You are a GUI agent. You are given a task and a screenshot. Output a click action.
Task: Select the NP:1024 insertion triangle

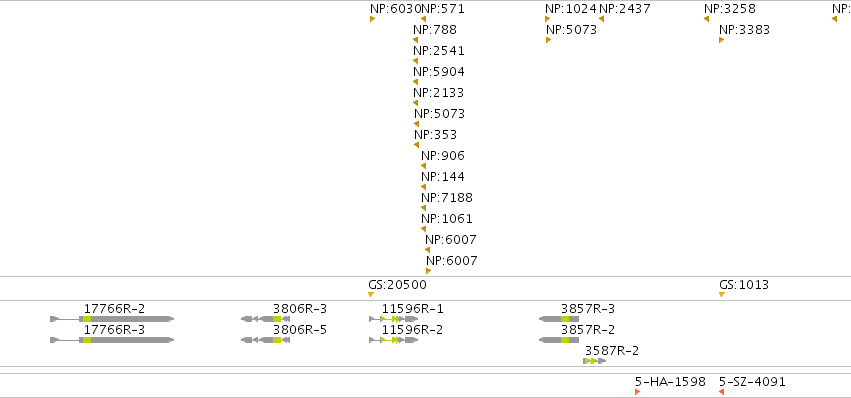coord(548,19)
